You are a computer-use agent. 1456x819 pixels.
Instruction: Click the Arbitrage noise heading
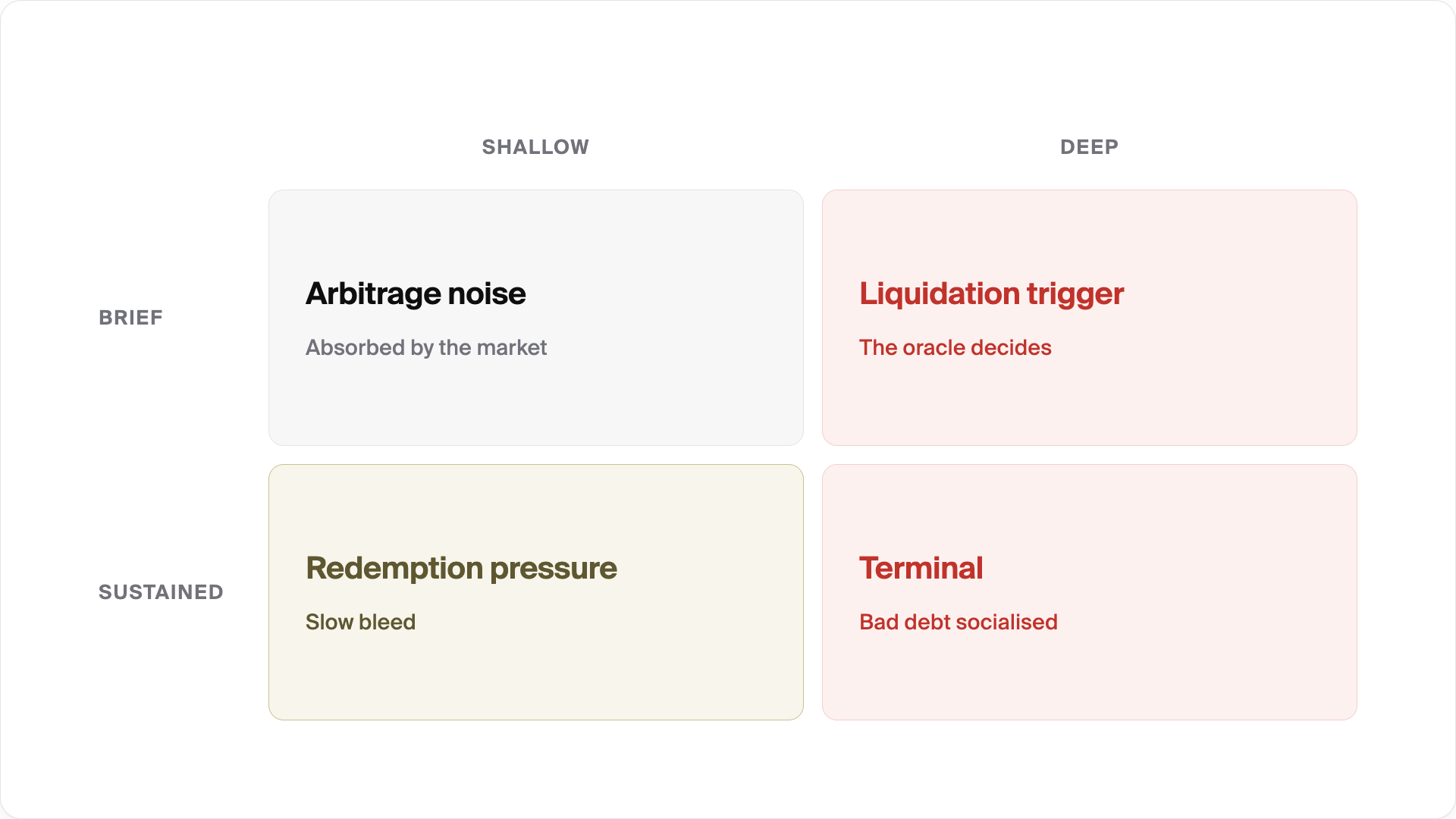click(x=416, y=293)
